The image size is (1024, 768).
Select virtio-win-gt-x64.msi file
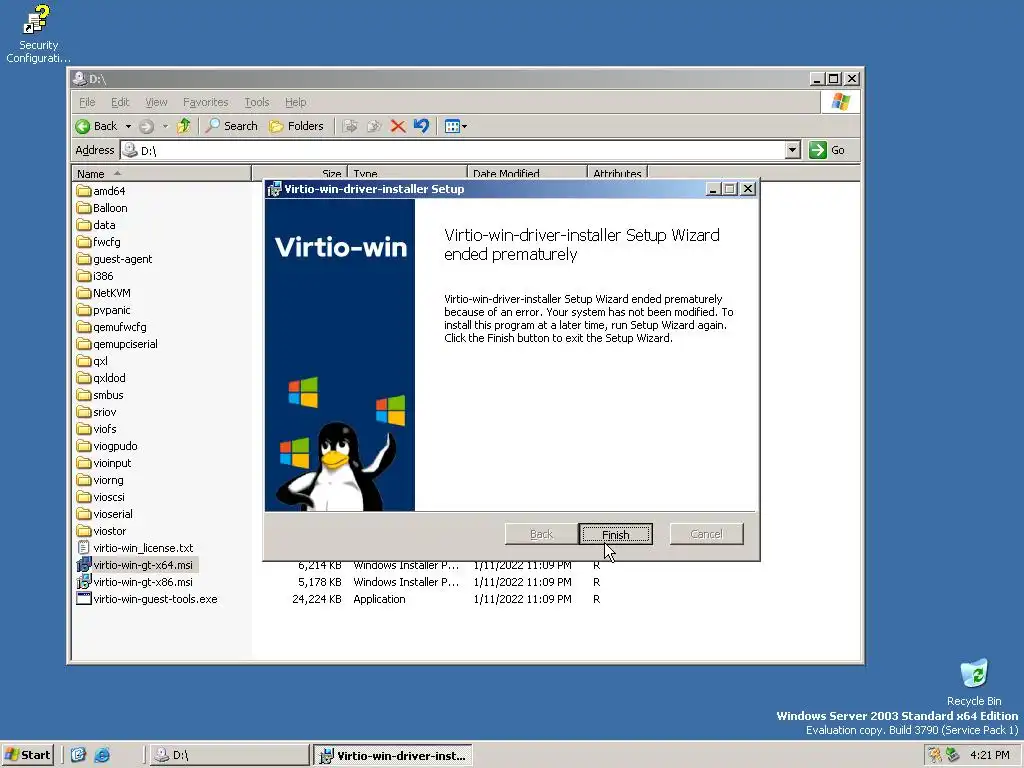pos(135,564)
